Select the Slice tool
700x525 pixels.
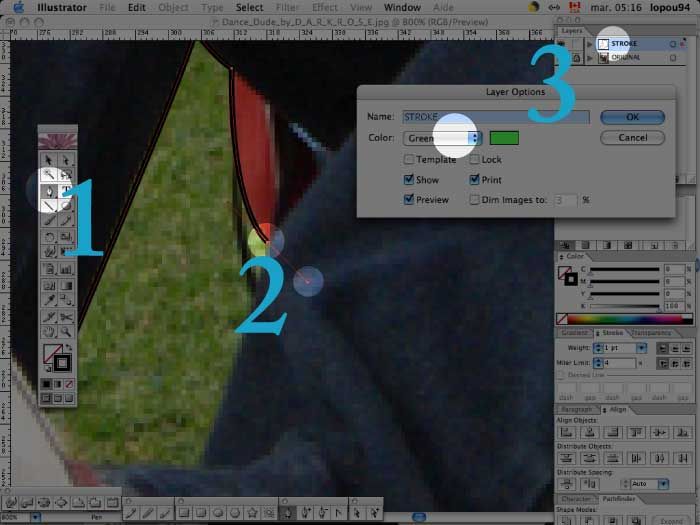pos(49,317)
